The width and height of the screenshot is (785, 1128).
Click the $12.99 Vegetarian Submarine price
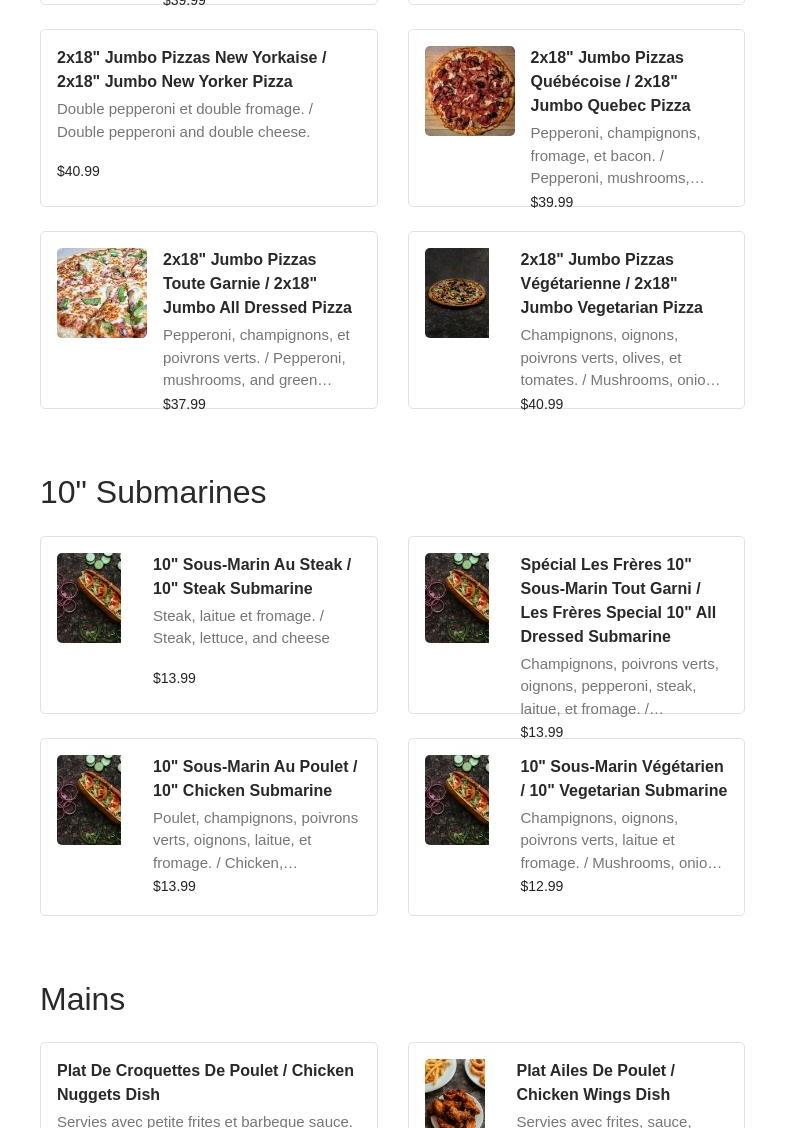(542, 886)
